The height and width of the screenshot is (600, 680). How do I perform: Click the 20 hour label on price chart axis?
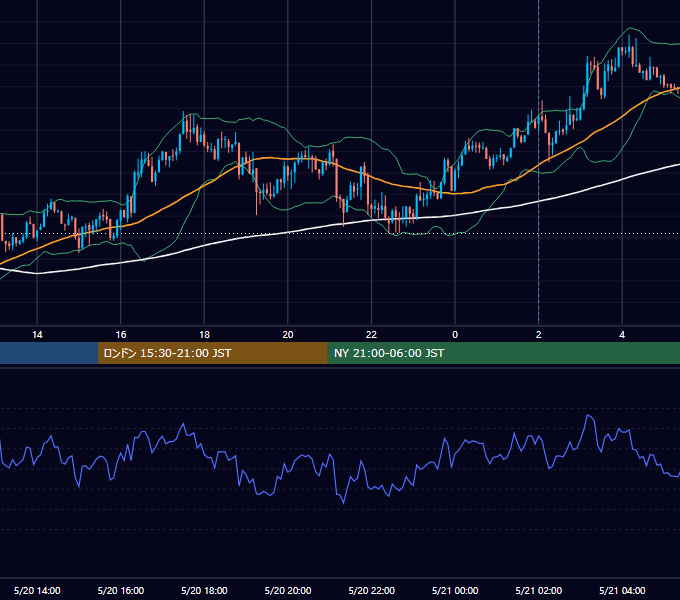click(288, 335)
